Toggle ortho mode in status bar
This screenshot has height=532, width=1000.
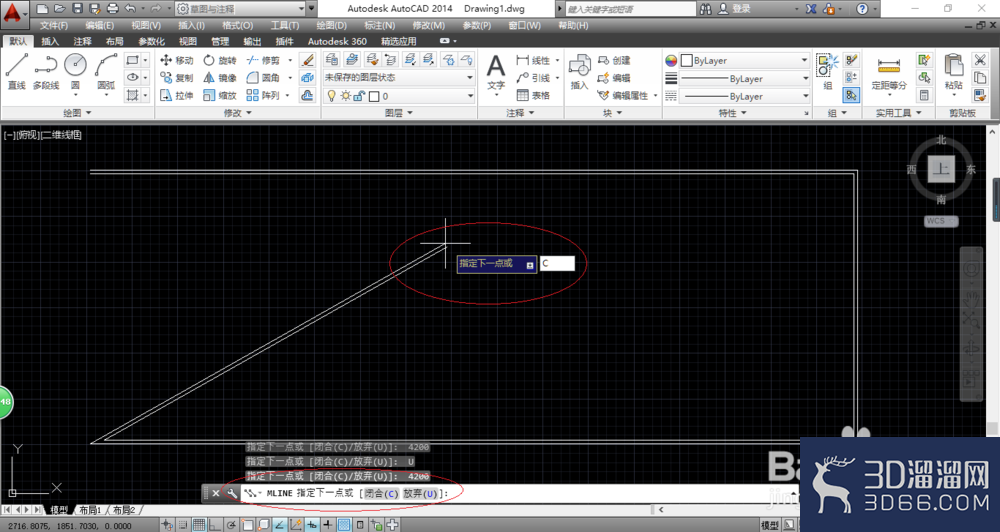pyautogui.click(x=215, y=526)
